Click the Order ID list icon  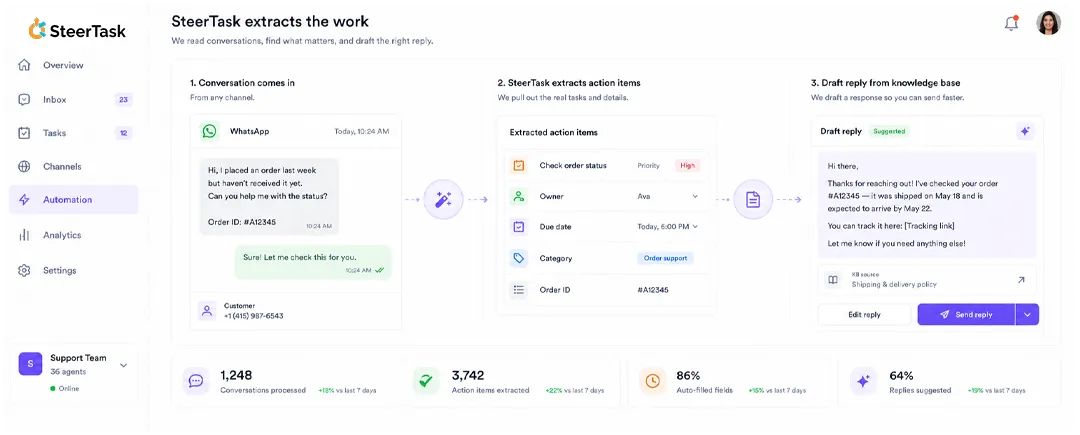click(x=519, y=290)
